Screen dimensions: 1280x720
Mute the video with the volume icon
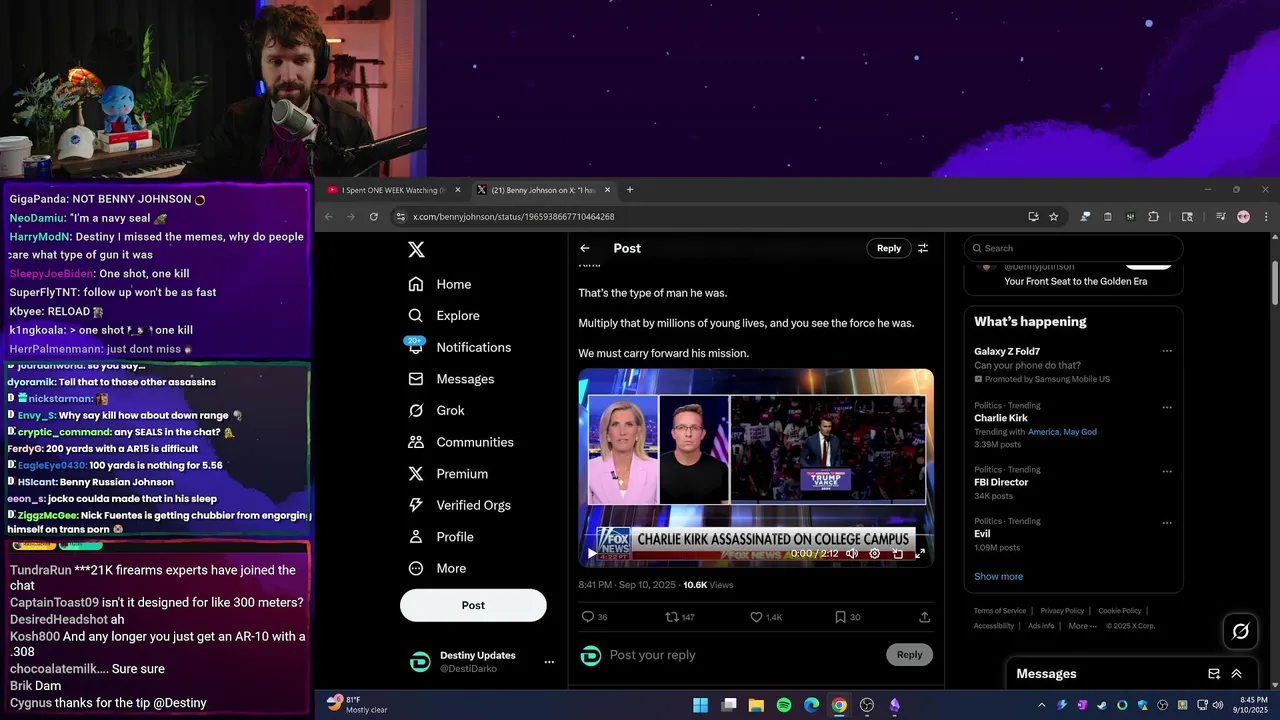pos(852,553)
